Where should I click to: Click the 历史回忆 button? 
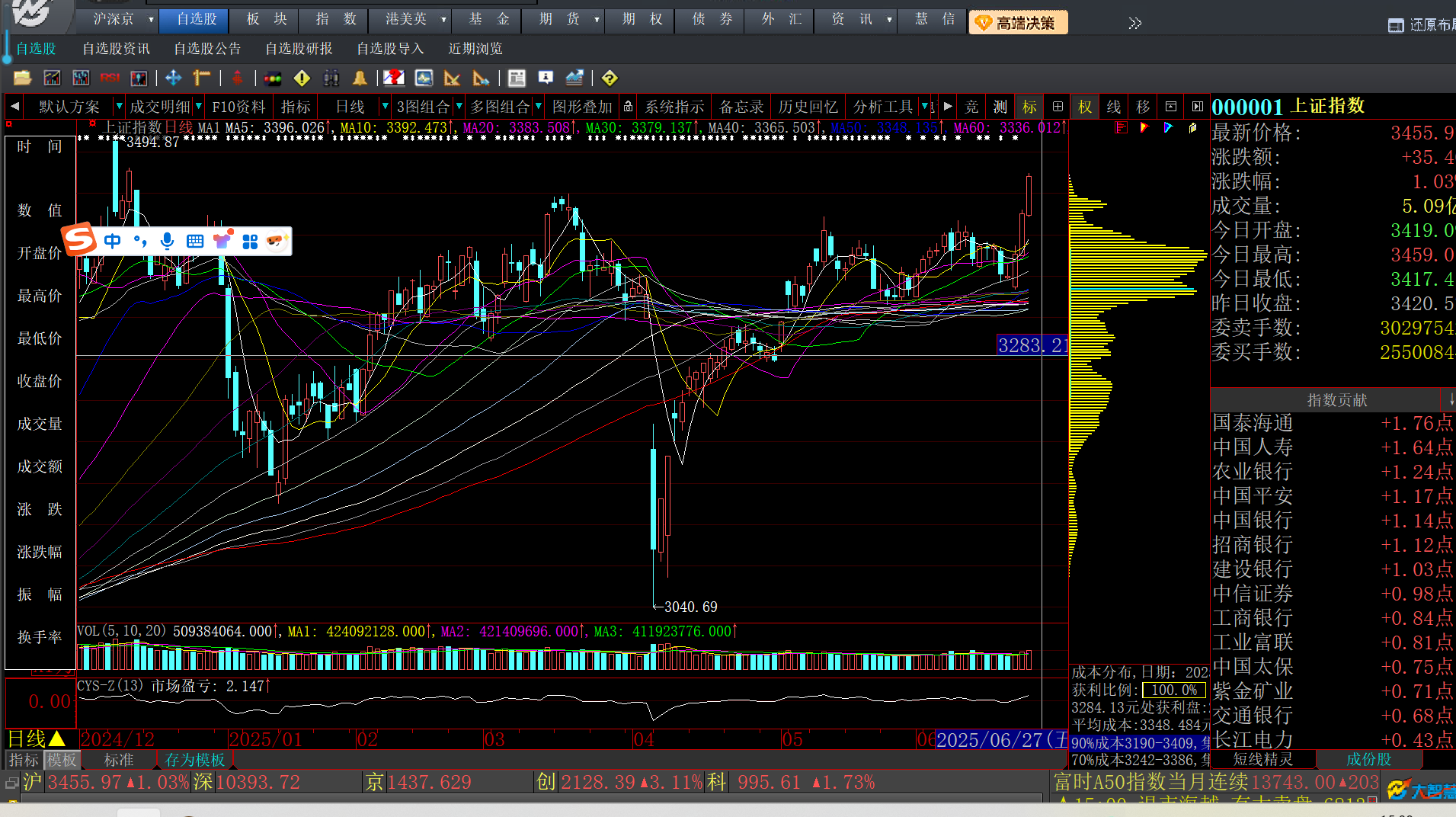click(x=808, y=107)
